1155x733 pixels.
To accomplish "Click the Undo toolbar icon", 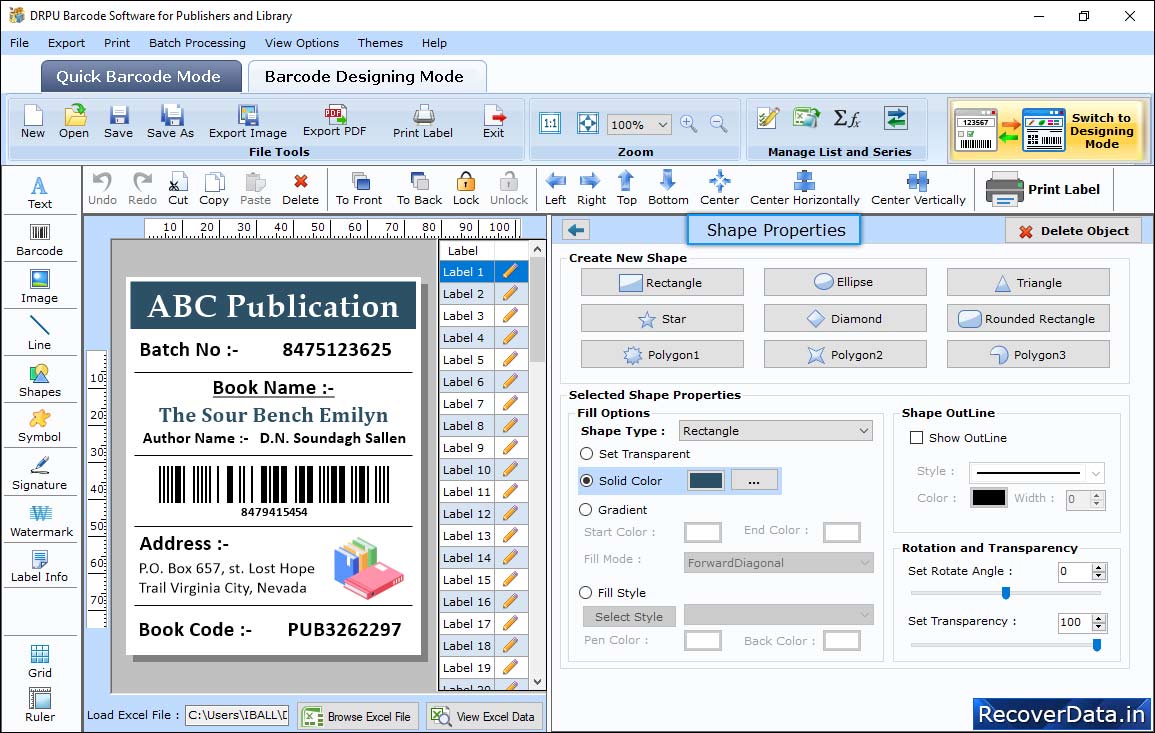I will coord(102,189).
